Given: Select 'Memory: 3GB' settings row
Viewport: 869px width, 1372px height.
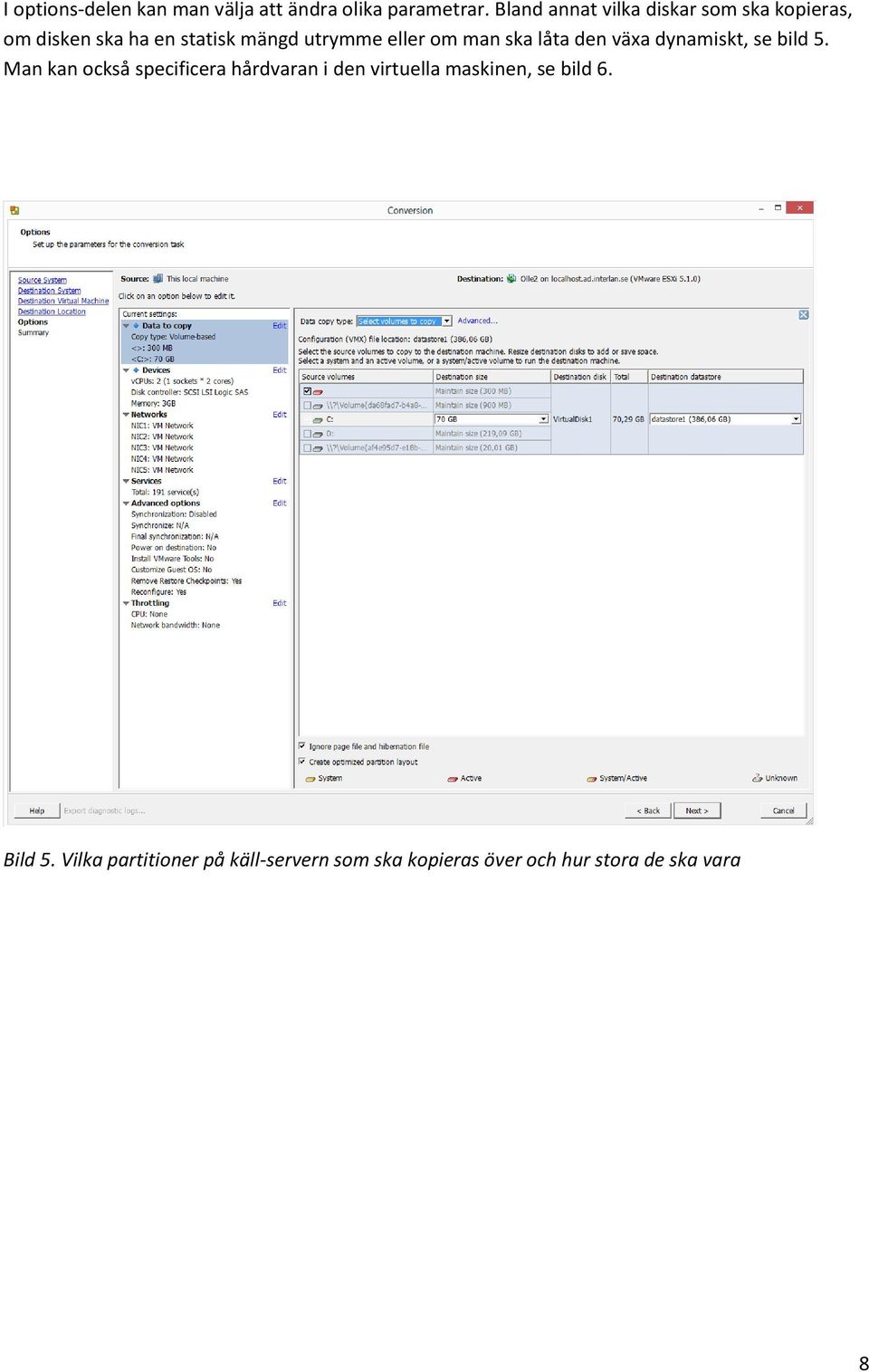Looking at the screenshot, I should coord(154,403).
